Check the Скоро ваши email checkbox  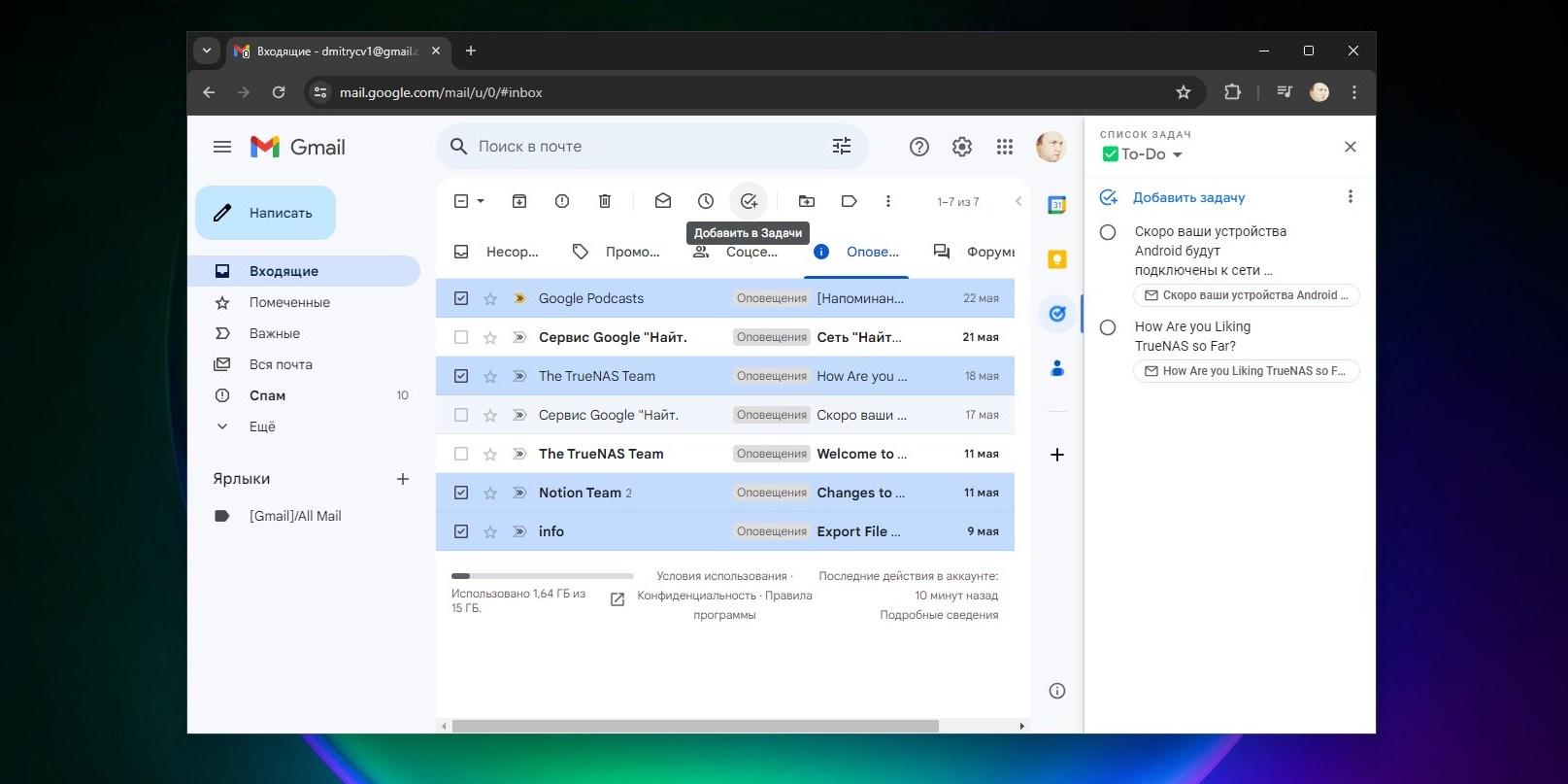click(461, 415)
